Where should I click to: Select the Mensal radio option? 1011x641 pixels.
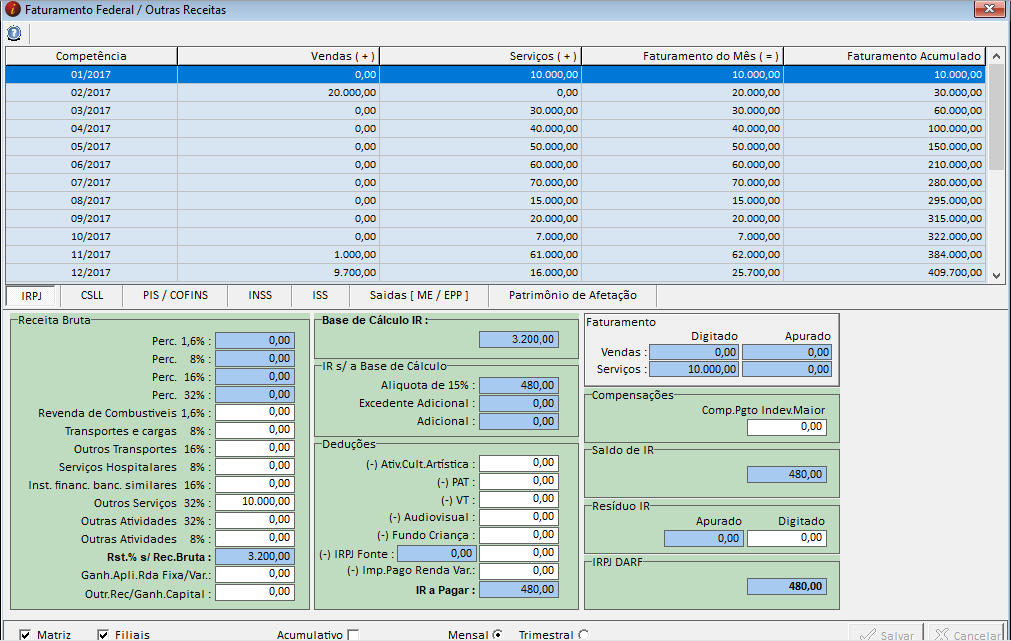[497, 635]
